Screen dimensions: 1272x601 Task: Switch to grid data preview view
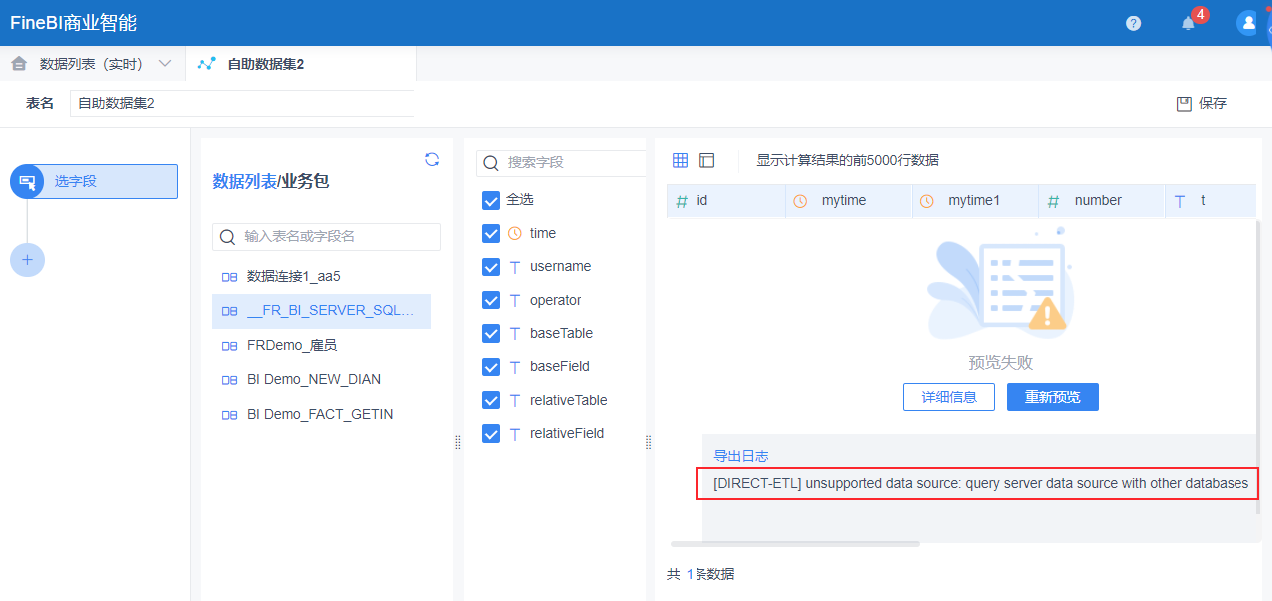pyautogui.click(x=680, y=160)
